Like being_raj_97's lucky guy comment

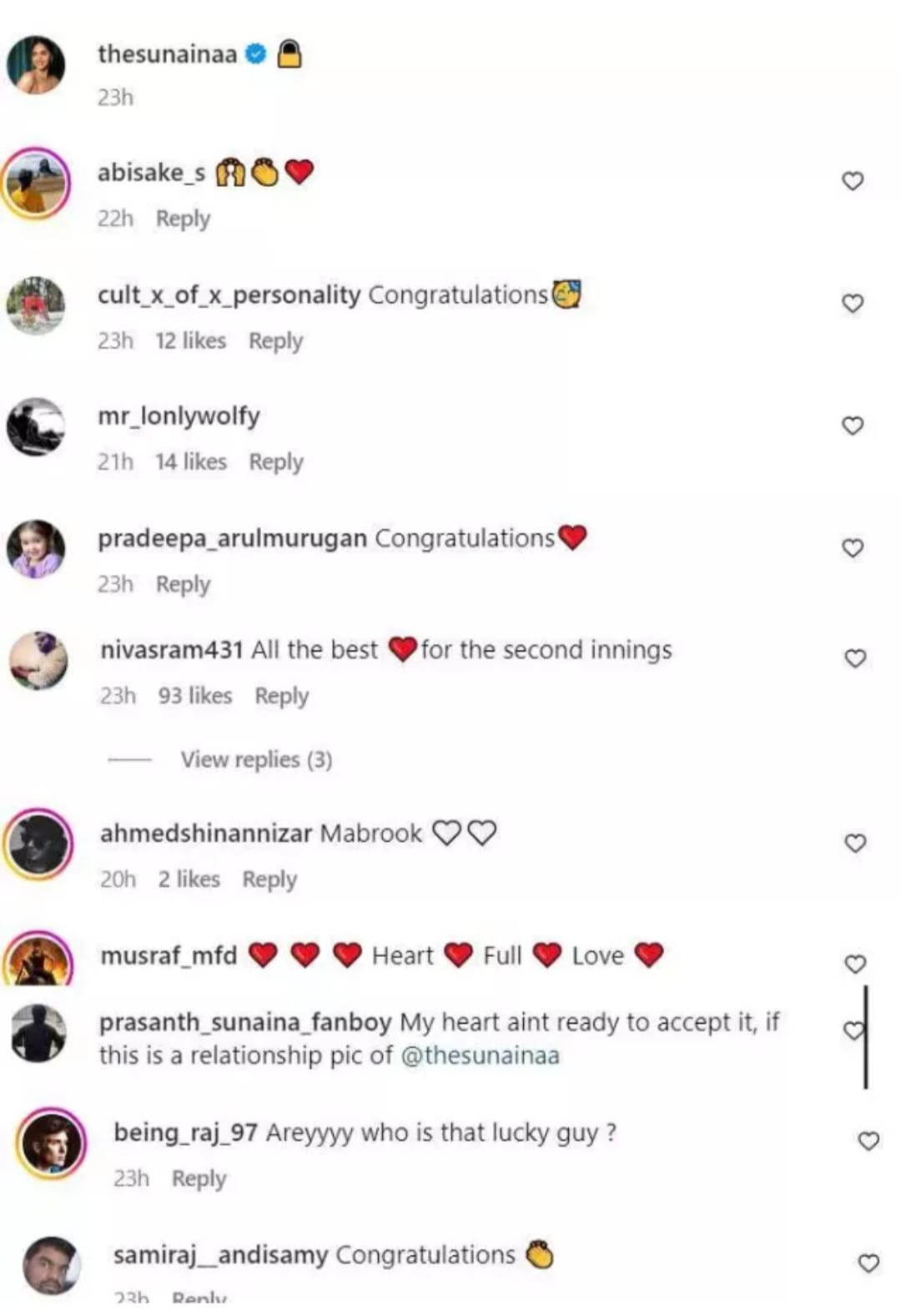[868, 1141]
